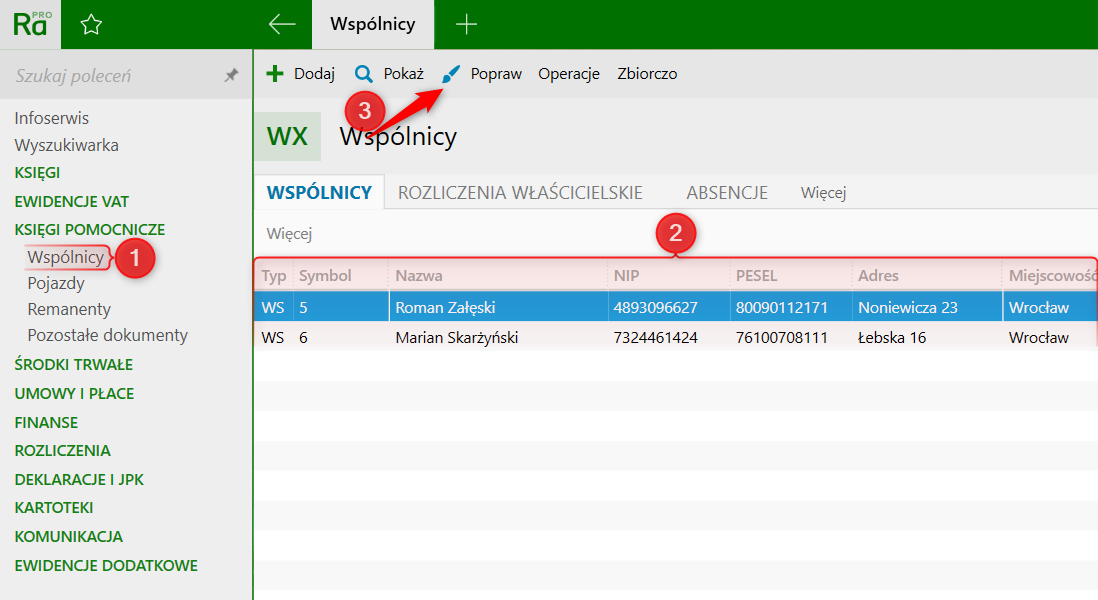Go back with the left arrow icon
1098x600 pixels.
coord(282,25)
